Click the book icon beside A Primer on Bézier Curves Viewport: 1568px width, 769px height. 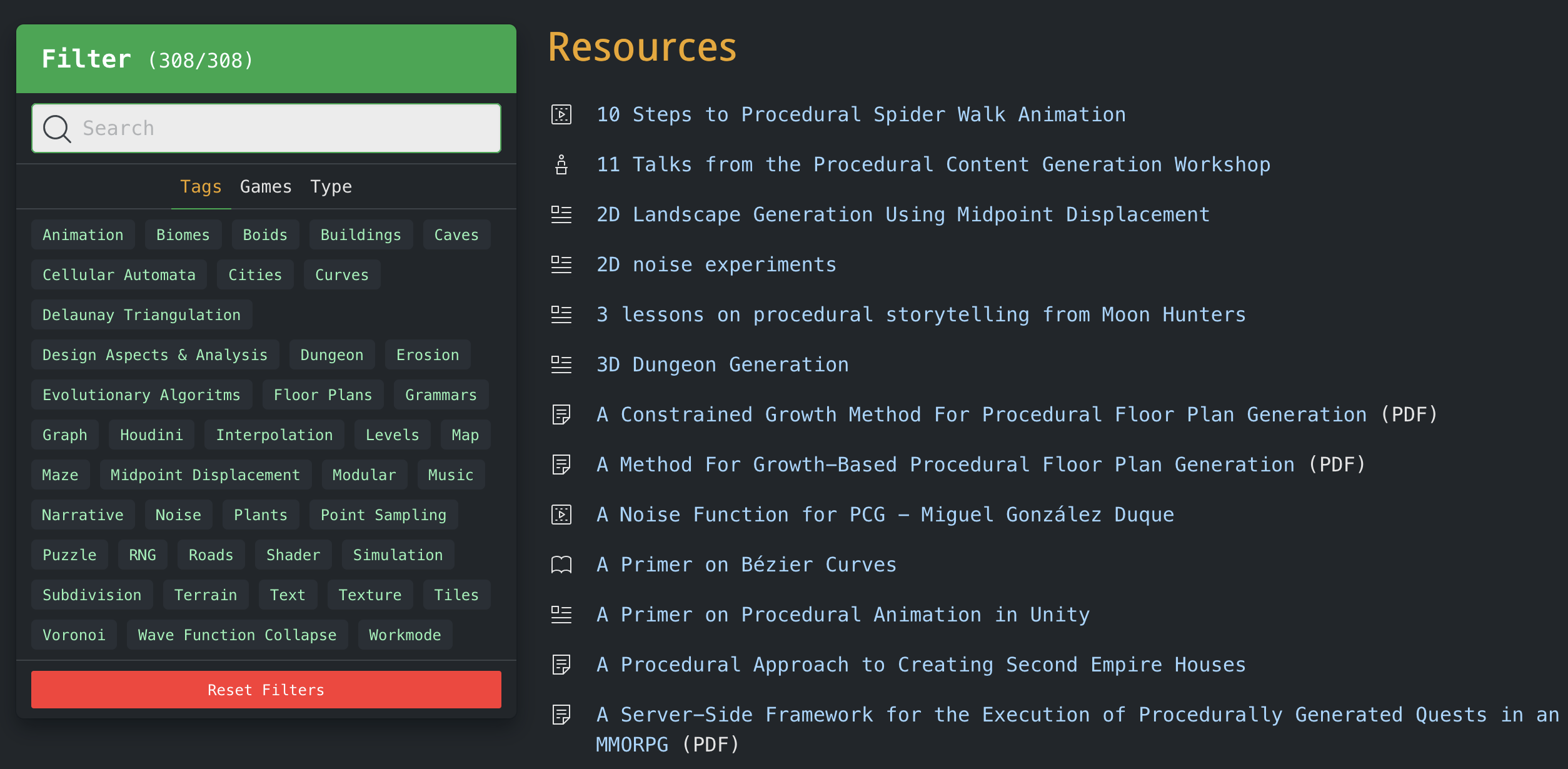tap(561, 565)
